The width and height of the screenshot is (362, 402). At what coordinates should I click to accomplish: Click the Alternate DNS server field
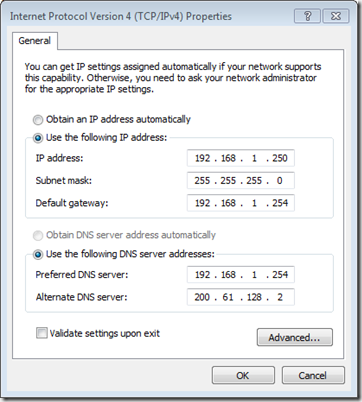241,297
